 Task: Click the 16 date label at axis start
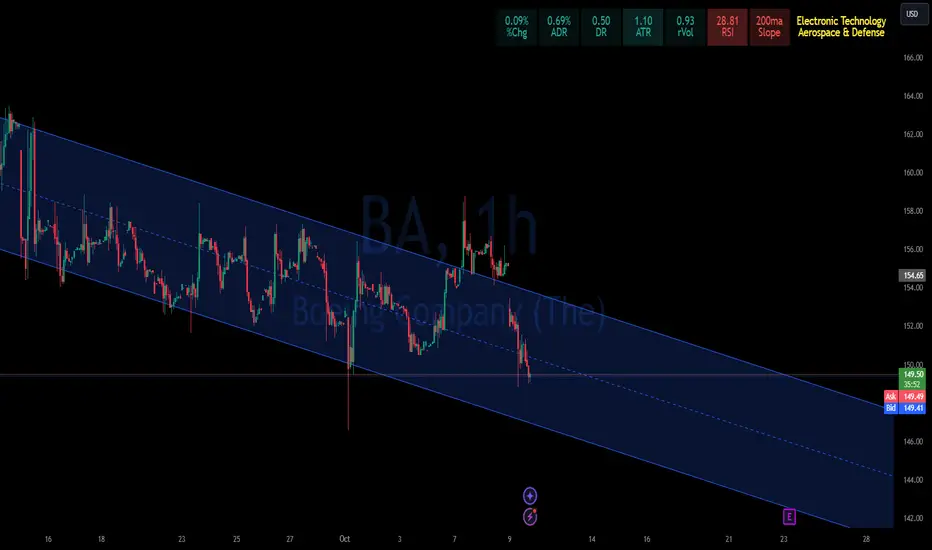point(48,539)
